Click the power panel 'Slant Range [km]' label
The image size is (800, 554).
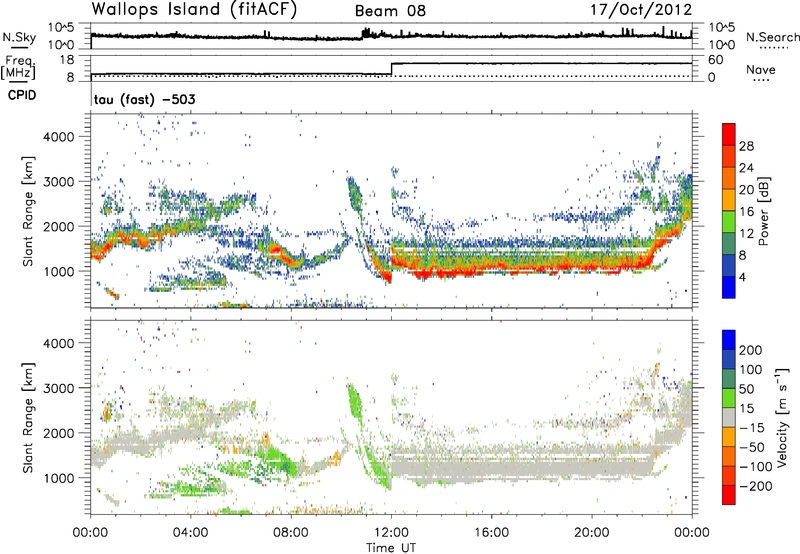(x=28, y=211)
